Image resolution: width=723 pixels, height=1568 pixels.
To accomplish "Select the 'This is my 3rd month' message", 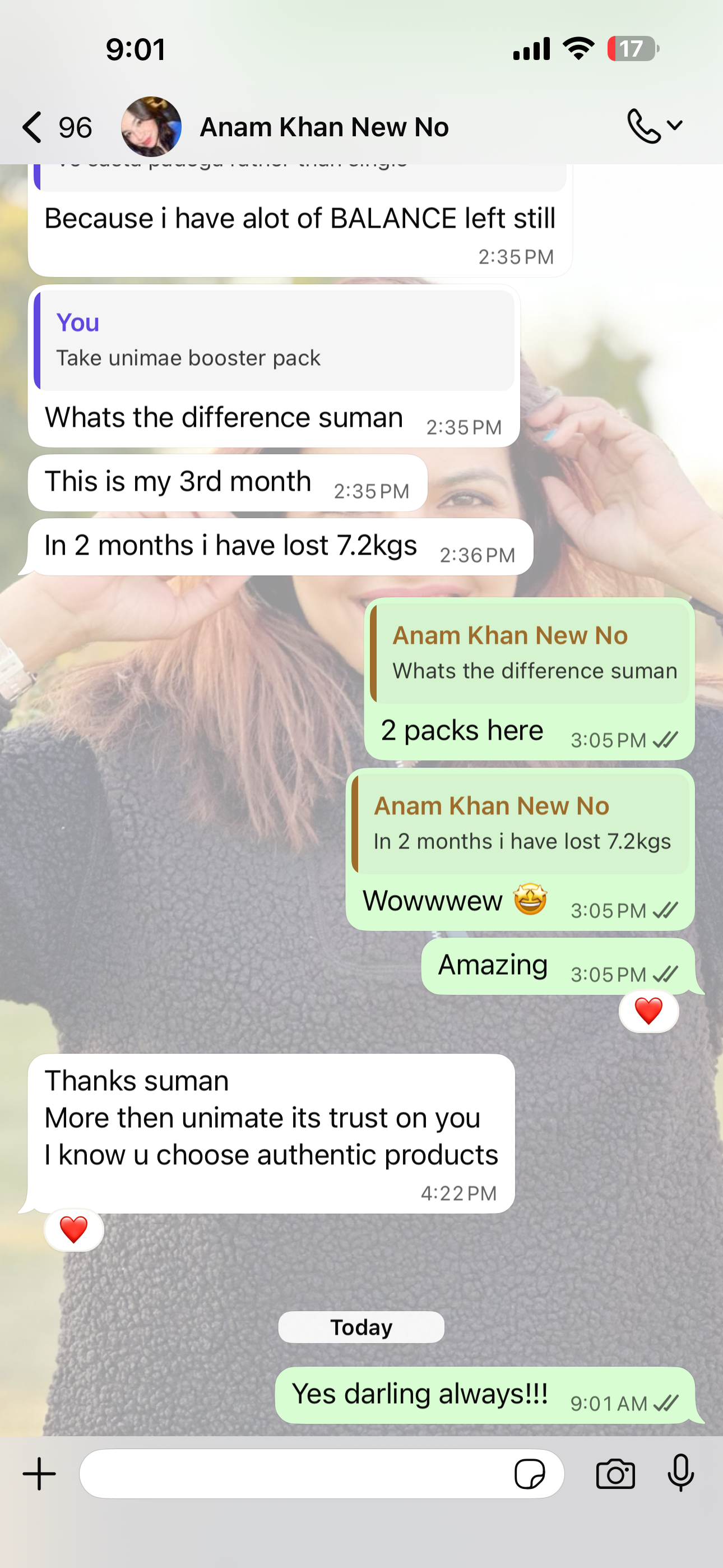I will click(228, 483).
